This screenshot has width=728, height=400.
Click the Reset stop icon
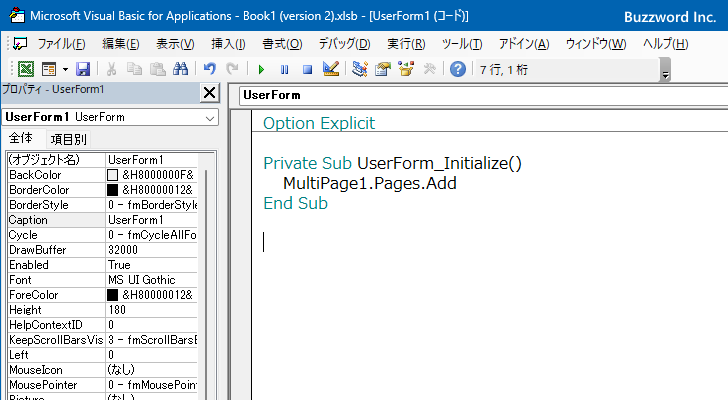(307, 70)
